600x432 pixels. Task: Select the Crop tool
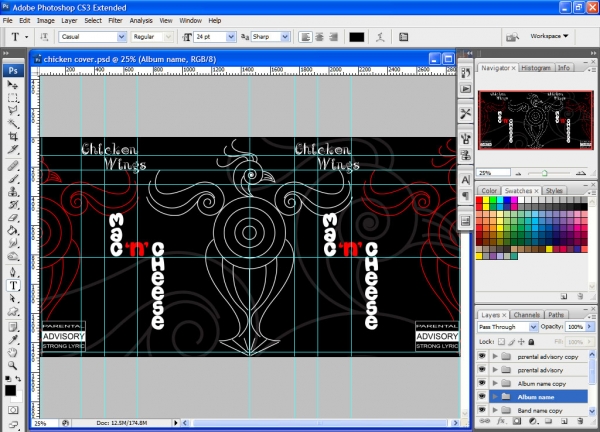[13, 136]
